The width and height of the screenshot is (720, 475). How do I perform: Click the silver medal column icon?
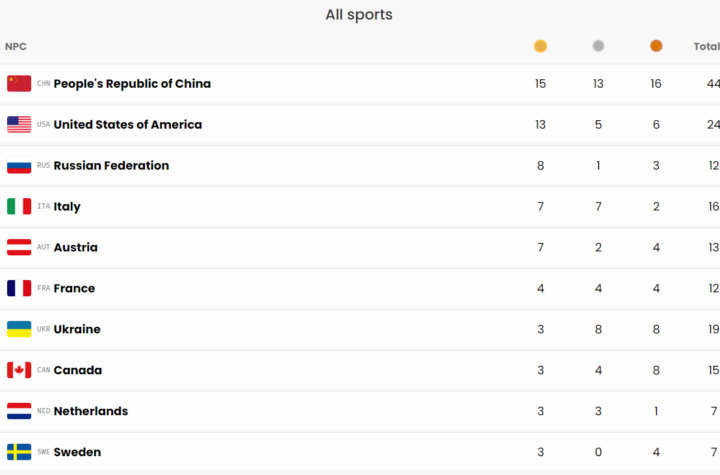coord(598,46)
